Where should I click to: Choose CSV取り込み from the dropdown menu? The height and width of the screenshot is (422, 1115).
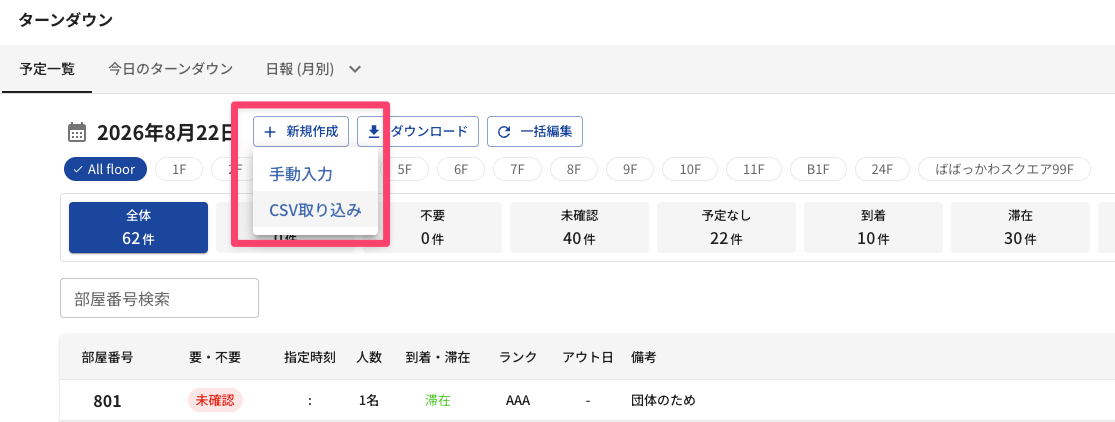pos(315,210)
